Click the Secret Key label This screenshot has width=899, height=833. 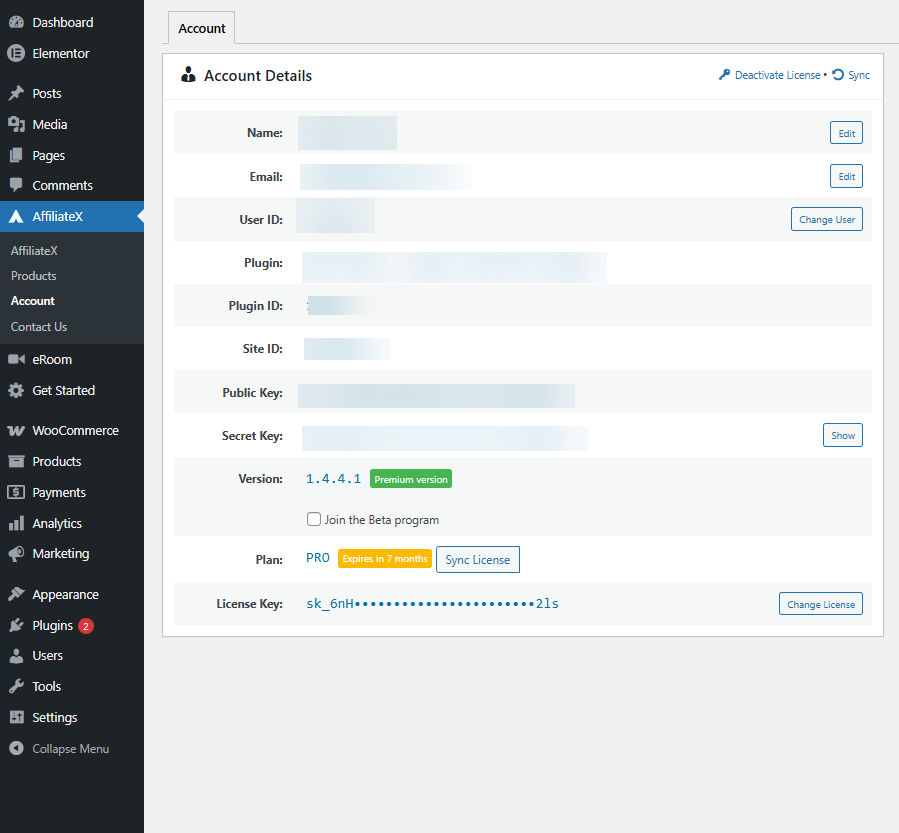click(x=252, y=436)
